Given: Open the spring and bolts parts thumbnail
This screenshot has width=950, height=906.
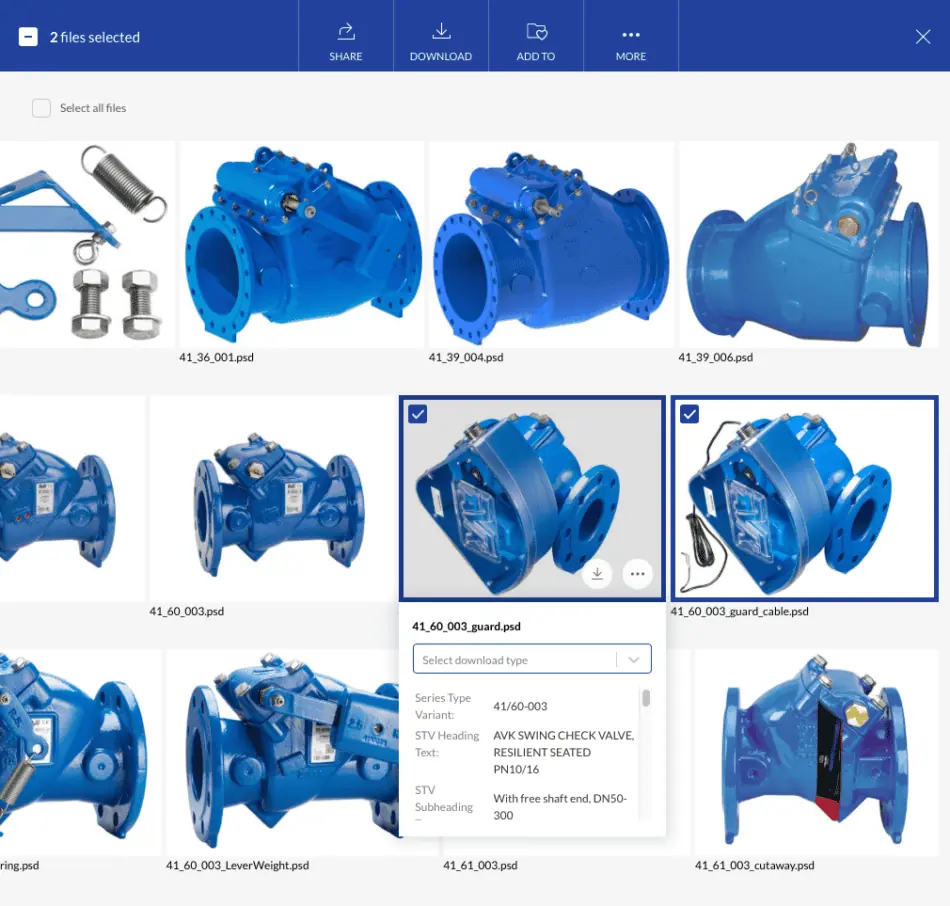Looking at the screenshot, I should pyautogui.click(x=87, y=244).
